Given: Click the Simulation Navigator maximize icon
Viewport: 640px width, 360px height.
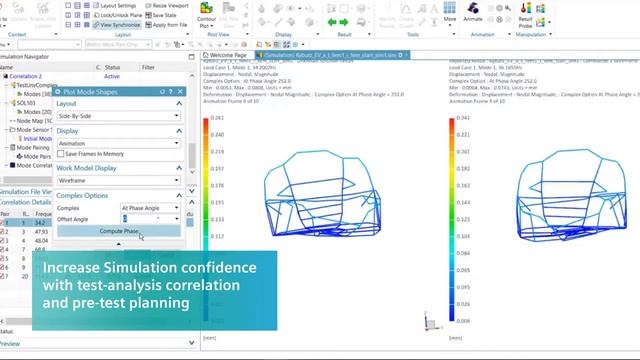Looking at the screenshot, I should click(191, 57).
